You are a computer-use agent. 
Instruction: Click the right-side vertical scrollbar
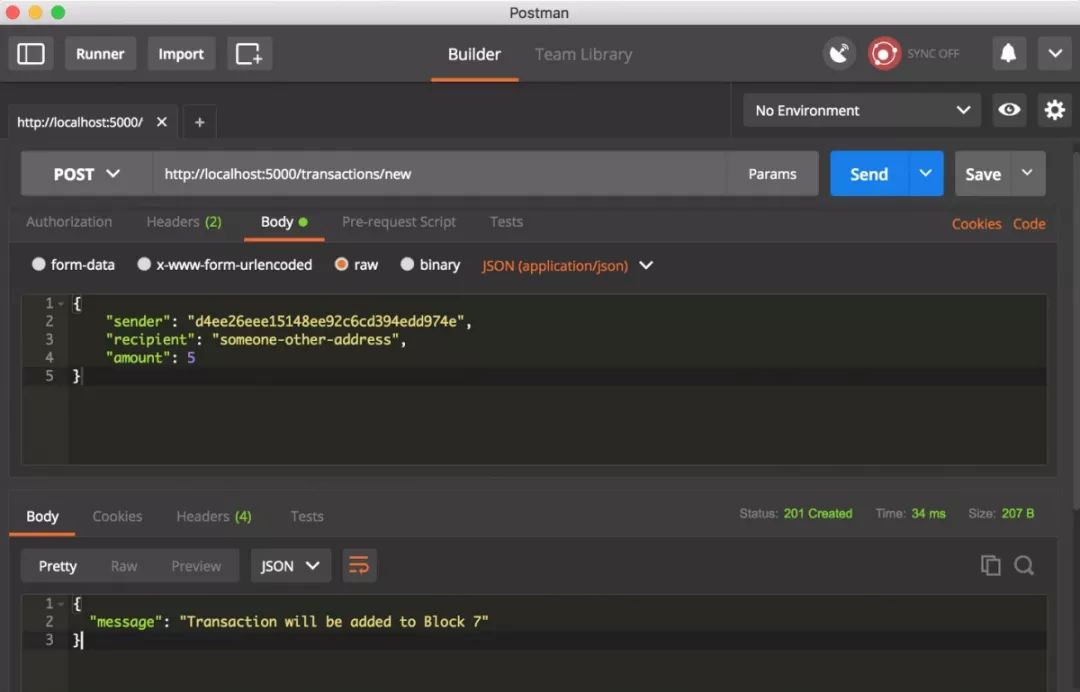pyautogui.click(x=1075, y=331)
